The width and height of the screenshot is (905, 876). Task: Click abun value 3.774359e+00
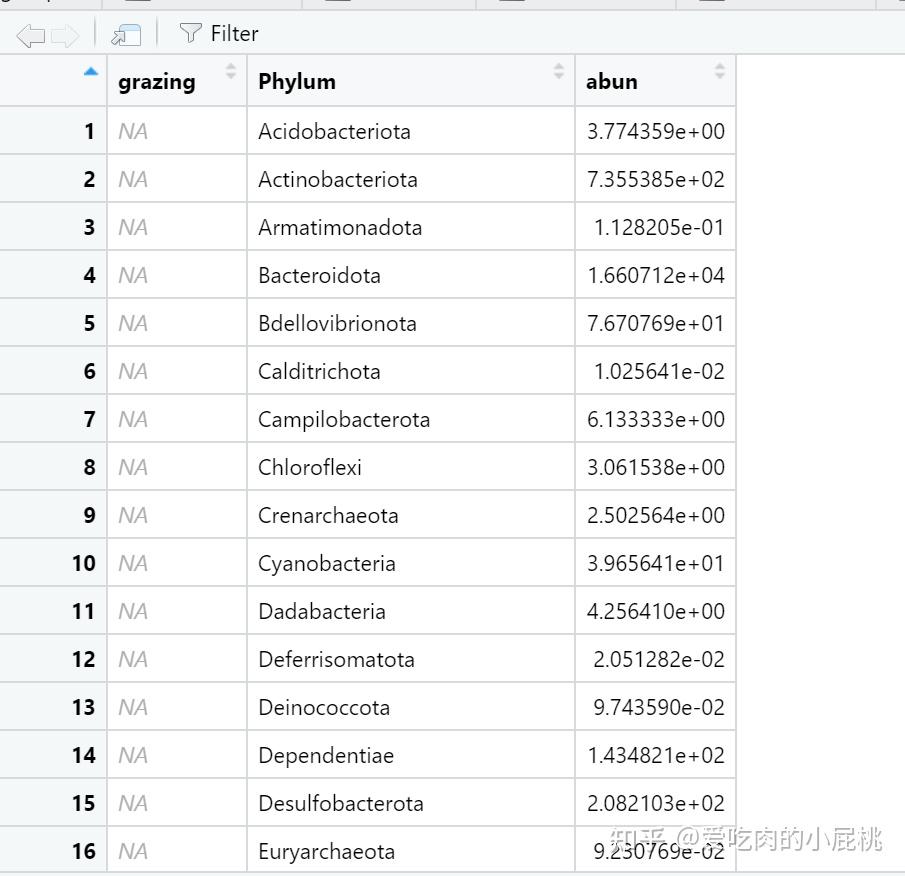click(x=656, y=131)
